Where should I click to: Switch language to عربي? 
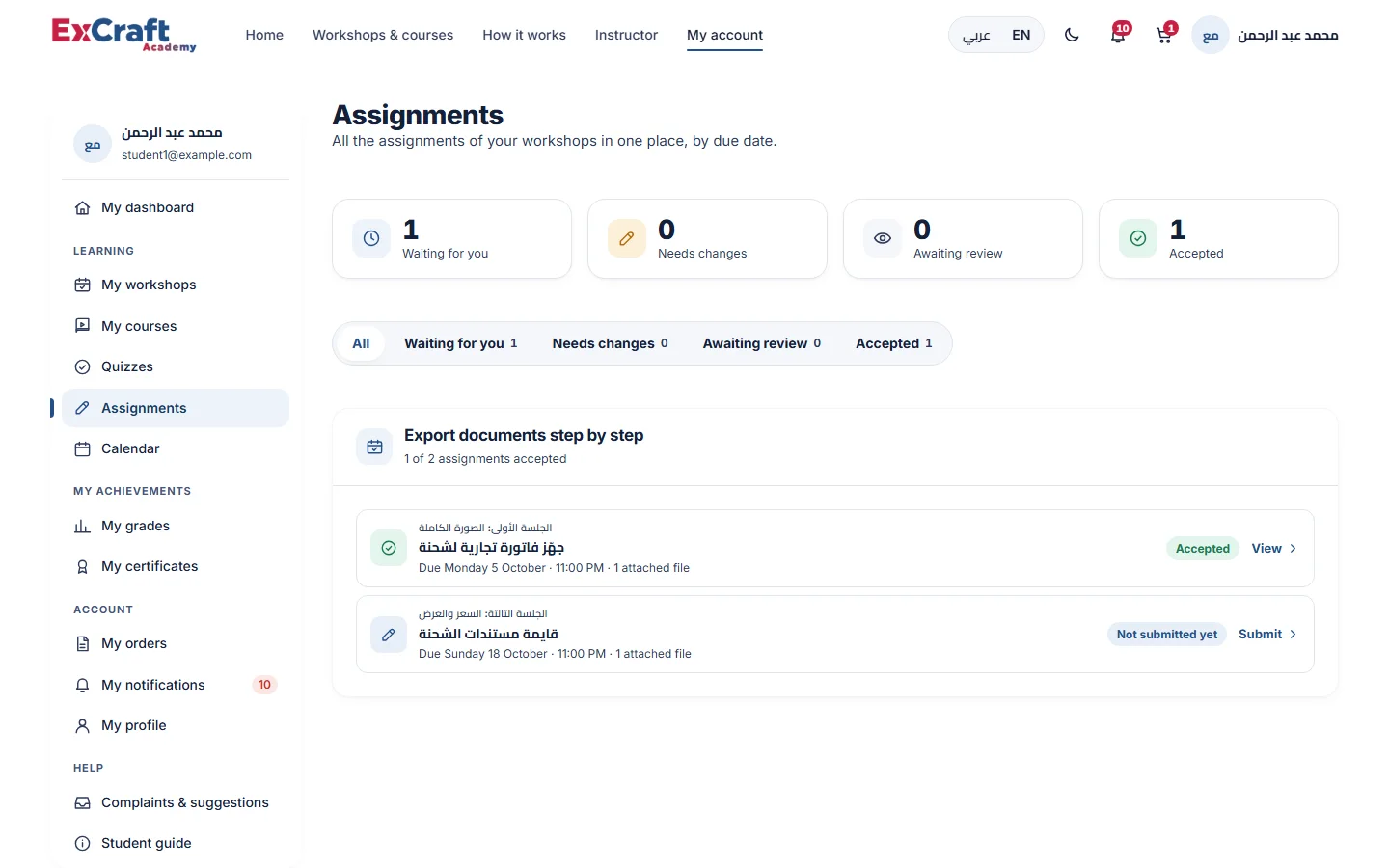976,35
